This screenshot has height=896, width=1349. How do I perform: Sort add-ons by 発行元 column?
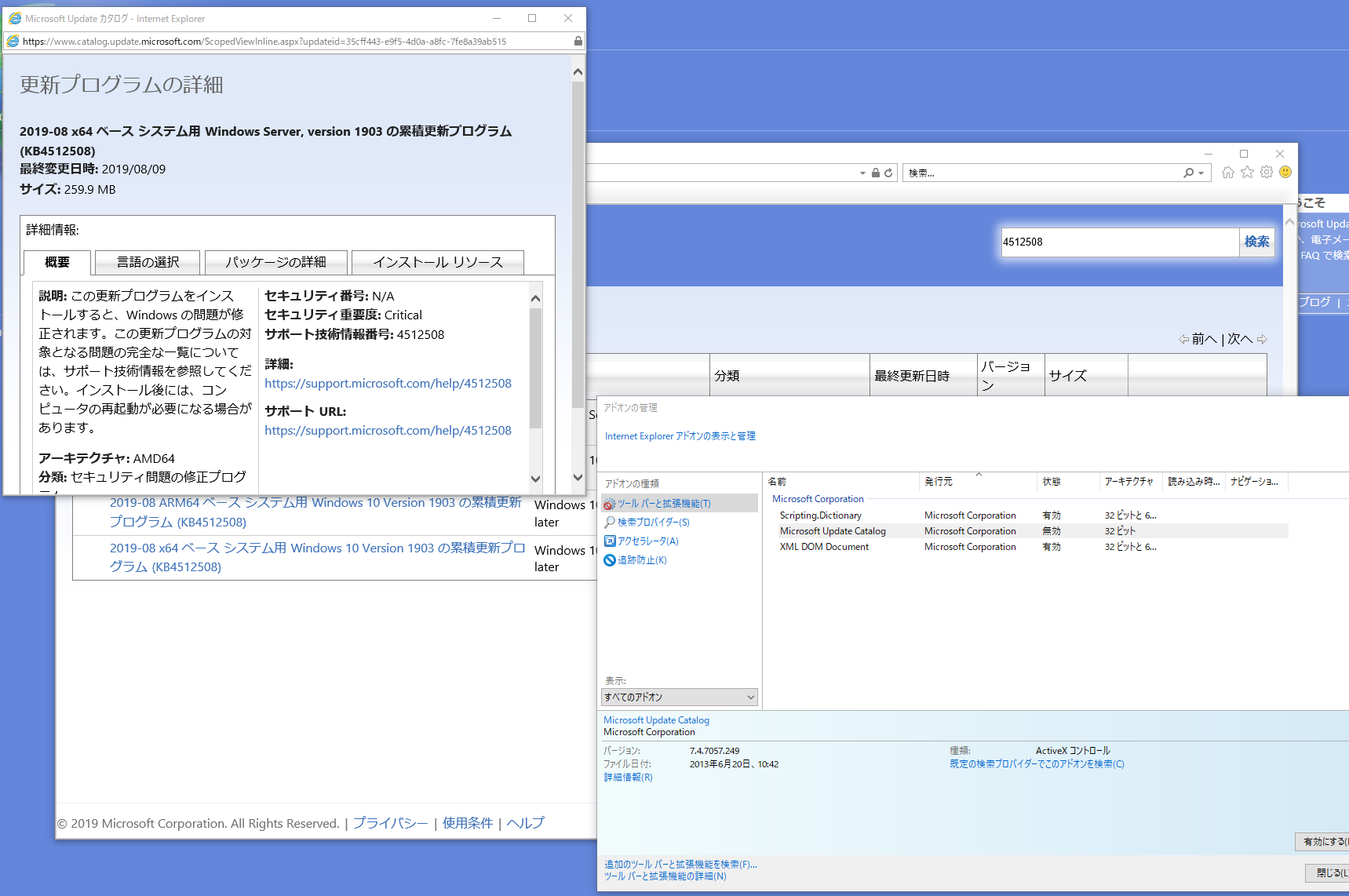tap(978, 482)
